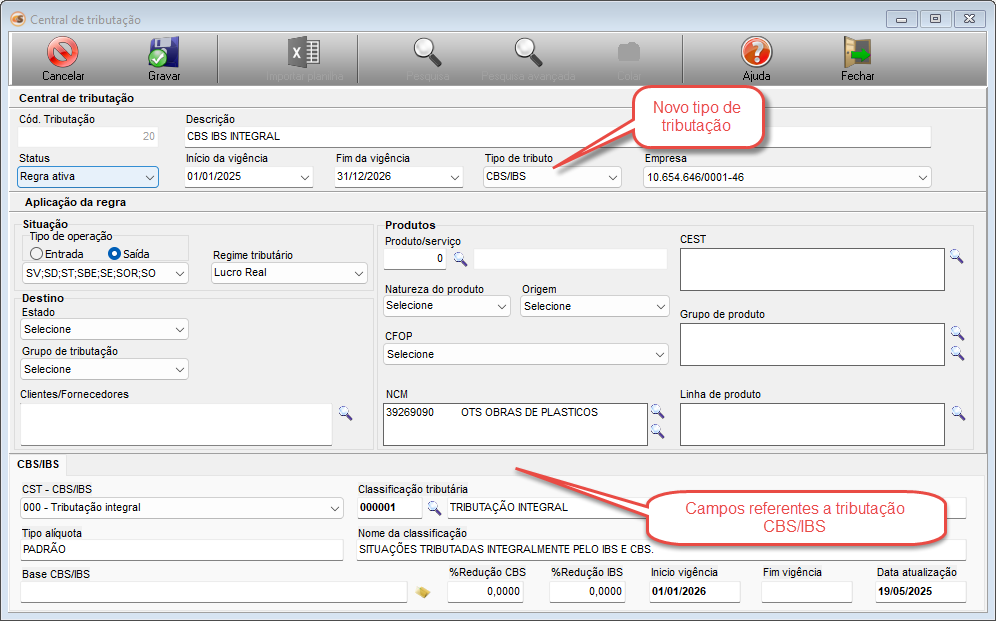Viewport: 996px width, 621px height.
Task: Open the Status dropdown showing Regra ativa
Action: 88,177
